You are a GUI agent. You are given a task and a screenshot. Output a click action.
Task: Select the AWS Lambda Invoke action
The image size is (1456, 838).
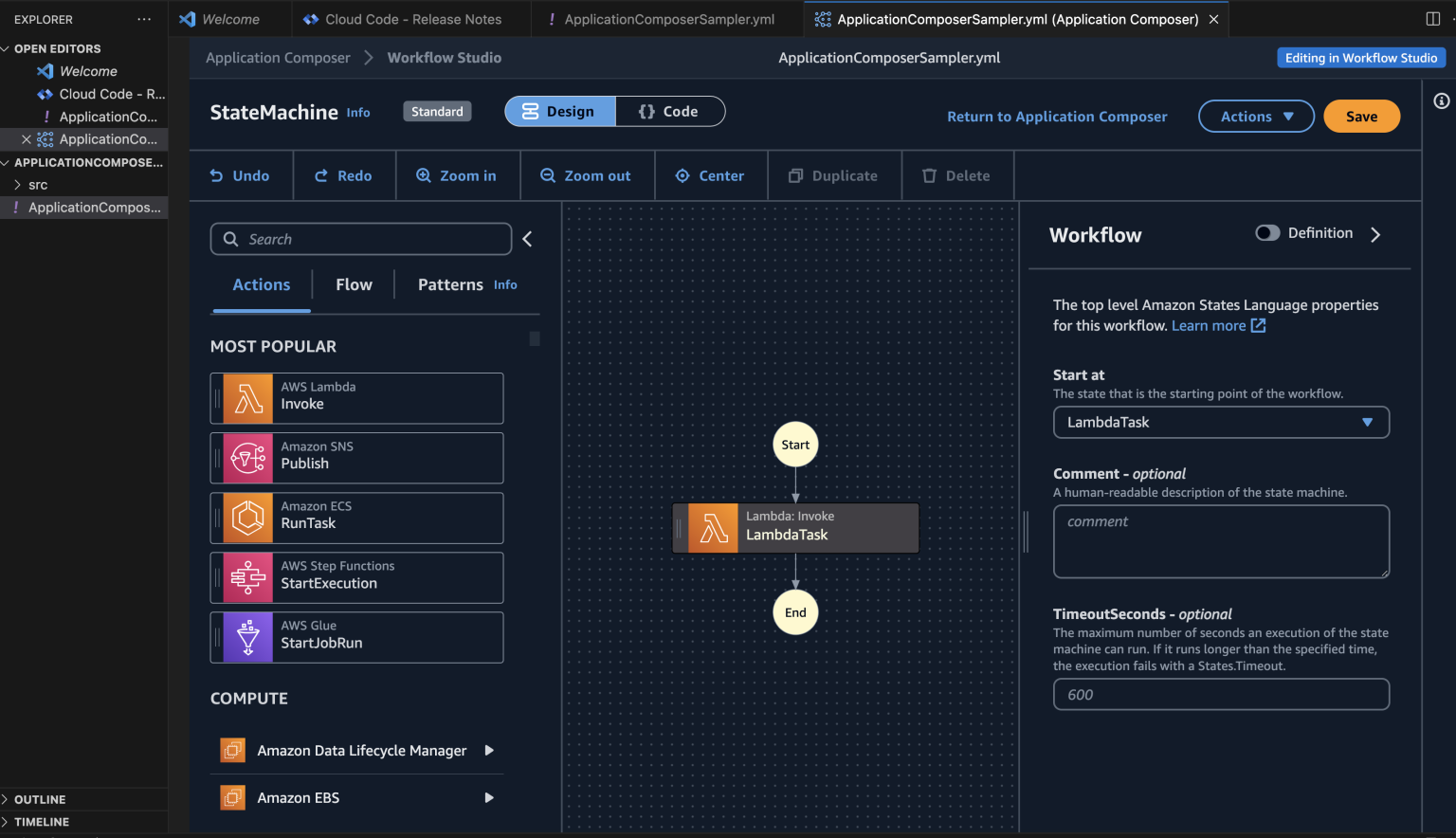pos(356,397)
